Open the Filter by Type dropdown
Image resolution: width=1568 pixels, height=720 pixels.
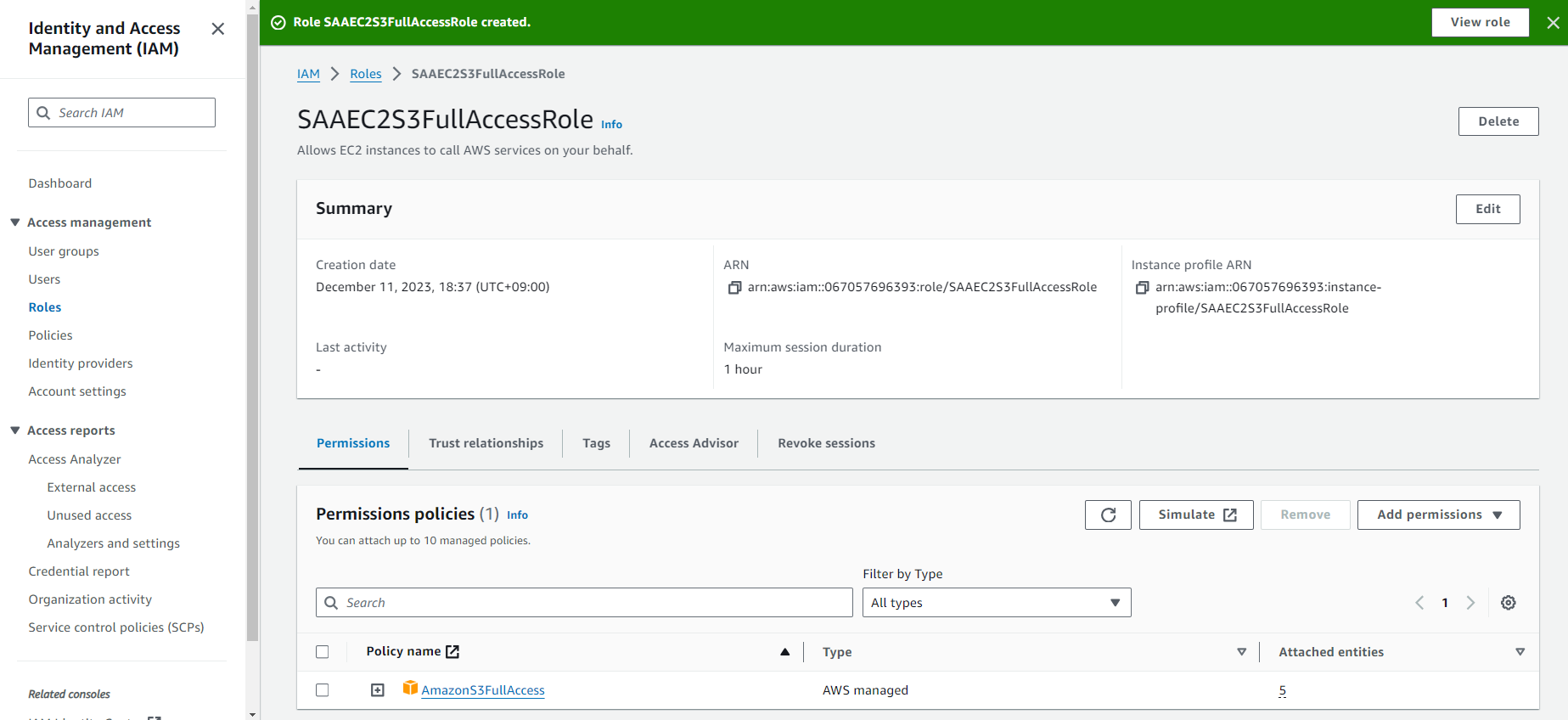996,603
